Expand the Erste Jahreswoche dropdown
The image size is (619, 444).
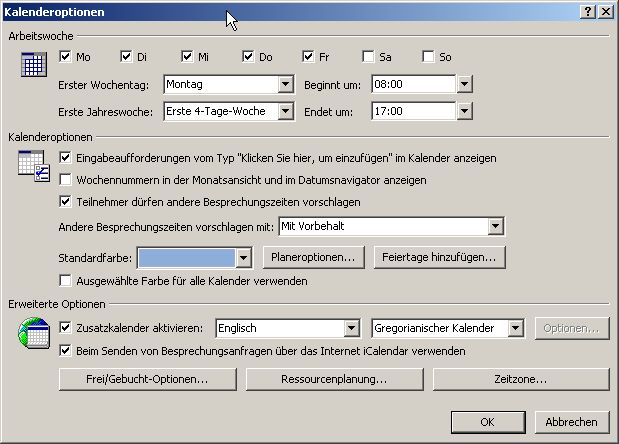click(285, 112)
